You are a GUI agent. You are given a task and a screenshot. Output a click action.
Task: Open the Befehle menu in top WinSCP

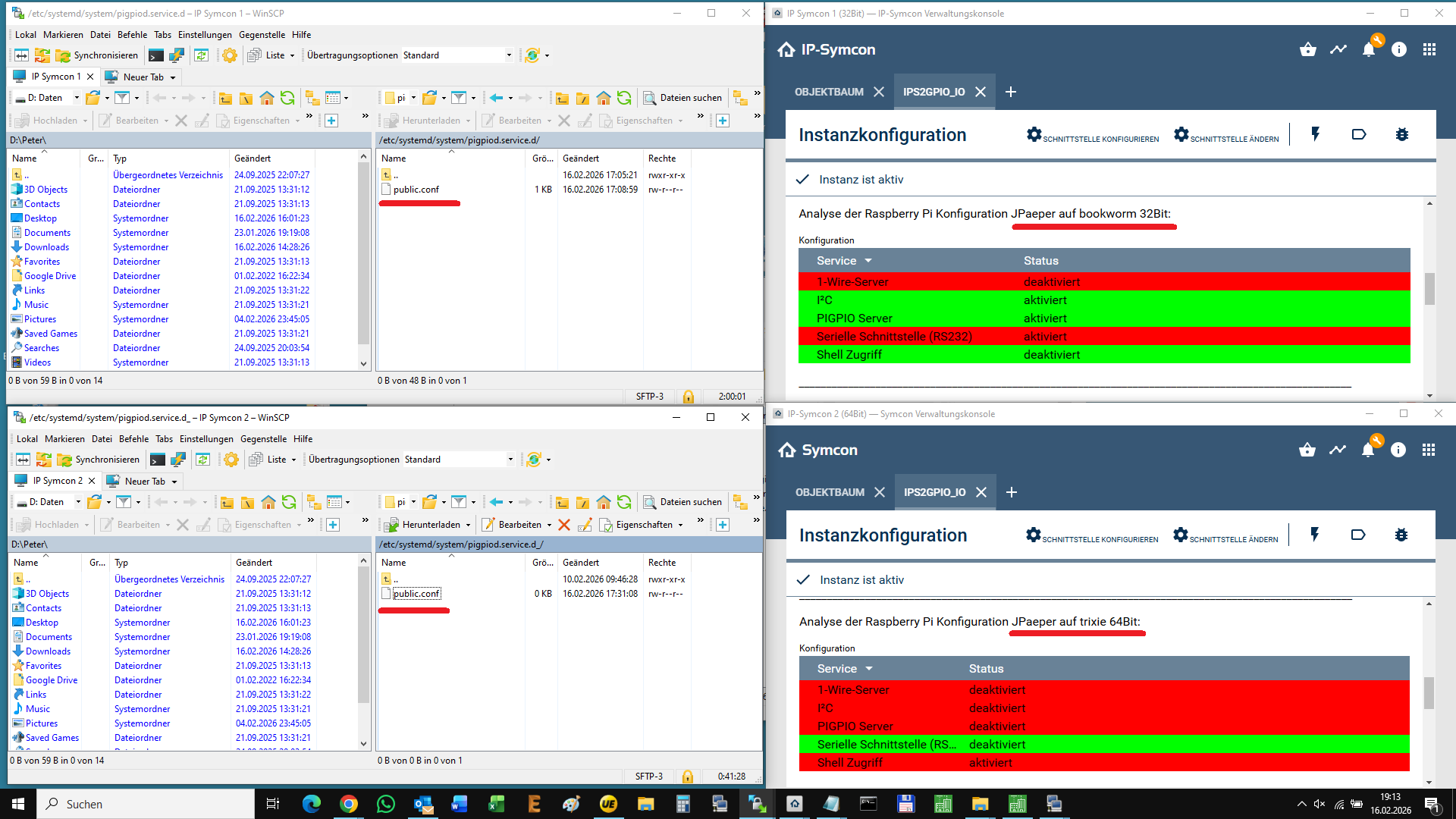coord(132,35)
